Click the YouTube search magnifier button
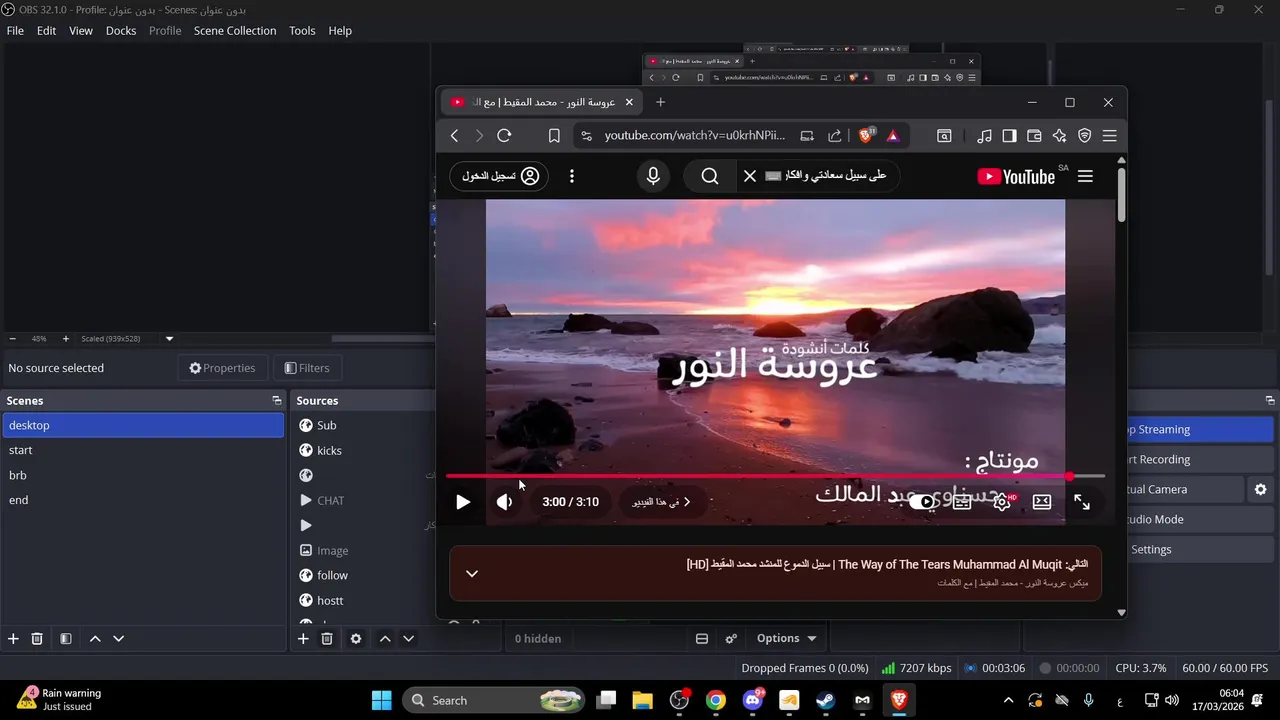1280x720 pixels. (x=710, y=176)
